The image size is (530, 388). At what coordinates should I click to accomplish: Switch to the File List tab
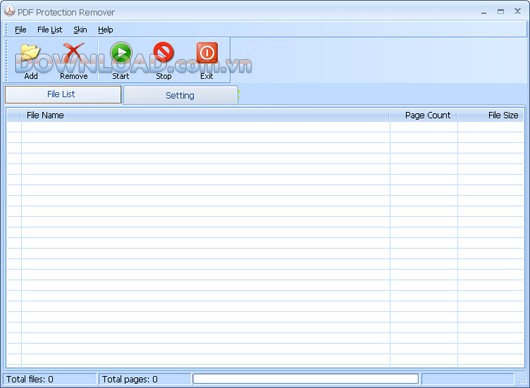63,94
